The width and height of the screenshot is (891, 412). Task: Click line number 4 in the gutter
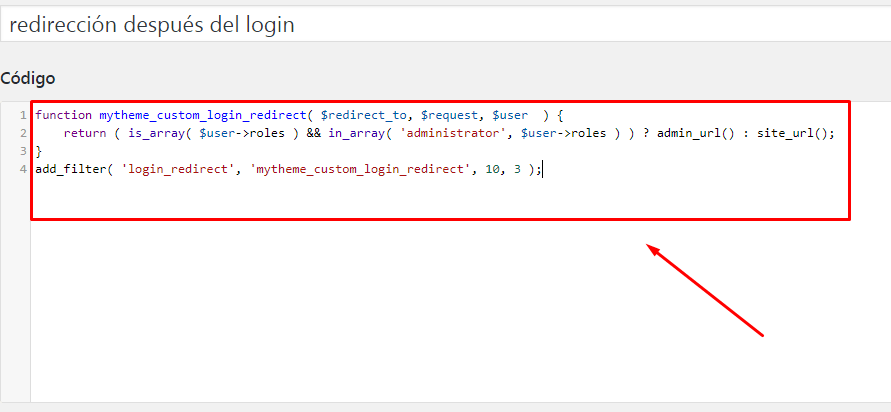(23, 169)
